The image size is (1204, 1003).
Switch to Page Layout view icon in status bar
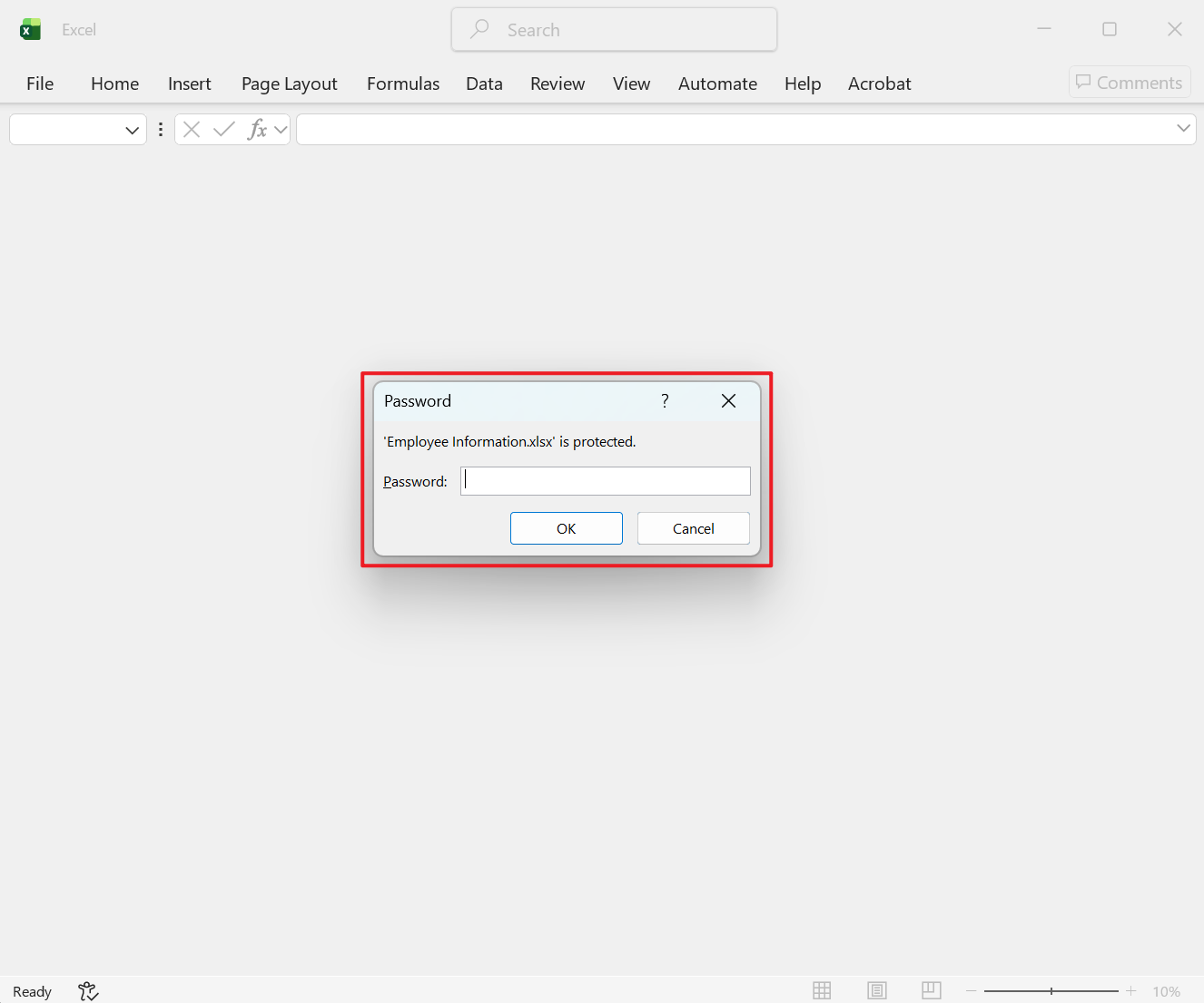(x=876, y=990)
